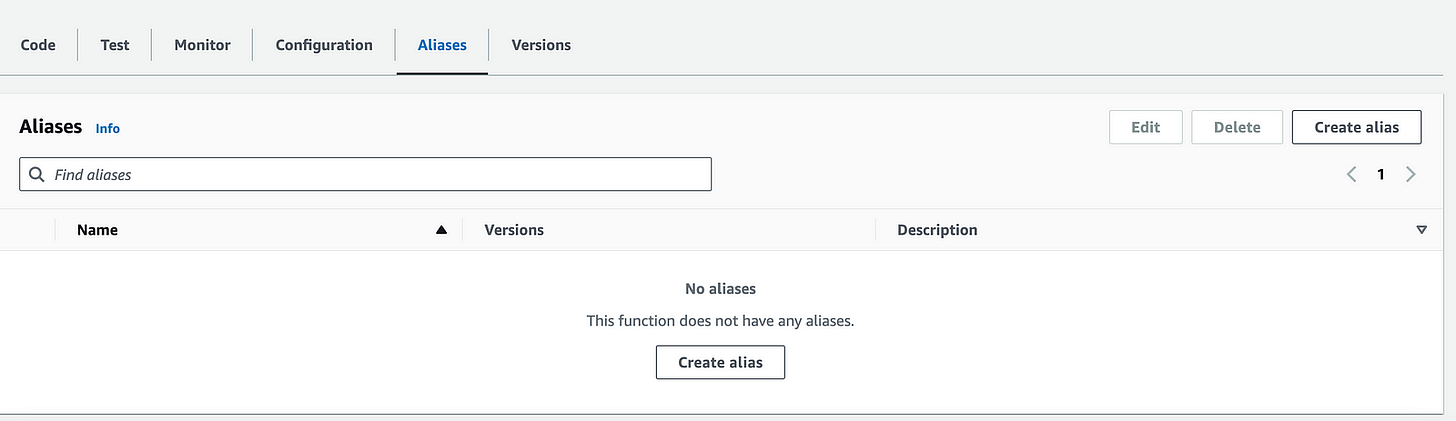The height and width of the screenshot is (421, 1456).
Task: Open the Code tab
Action: coord(38,45)
